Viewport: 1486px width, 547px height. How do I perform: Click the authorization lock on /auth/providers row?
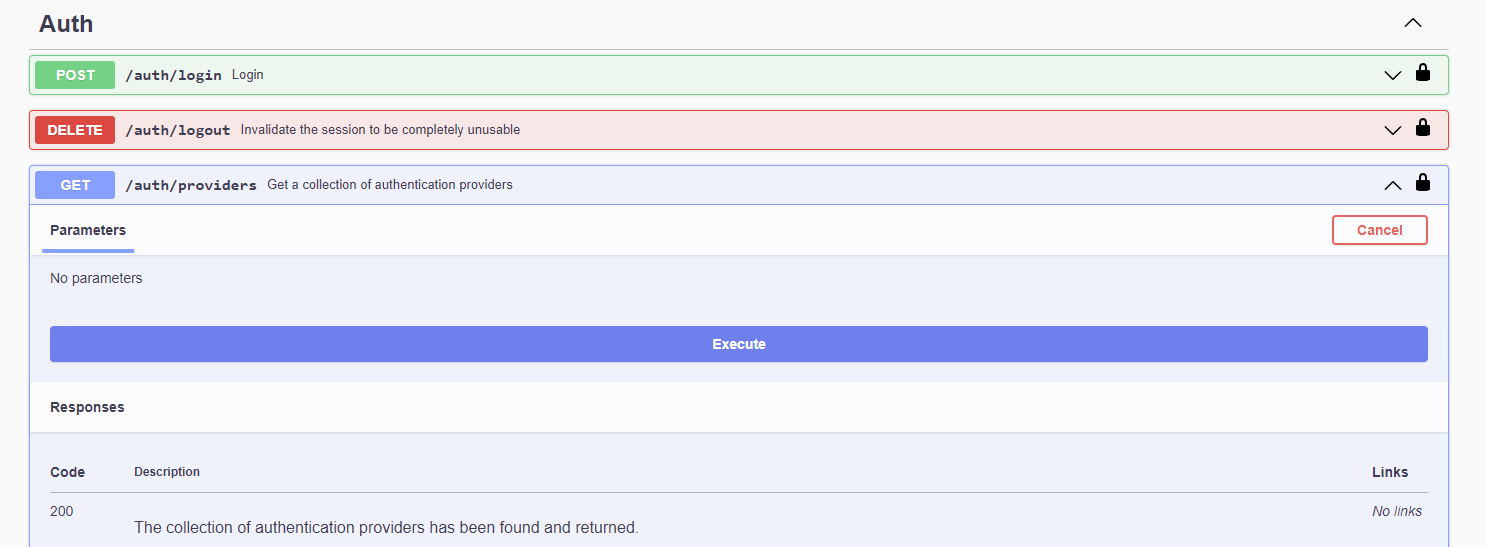[1422, 183]
